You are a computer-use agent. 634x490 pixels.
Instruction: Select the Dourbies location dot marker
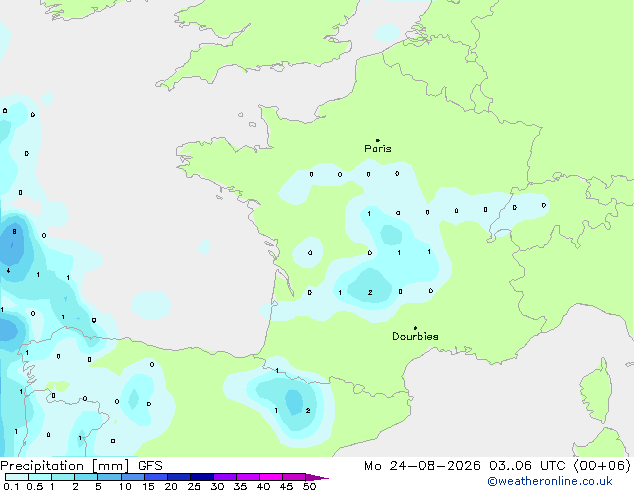click(415, 328)
